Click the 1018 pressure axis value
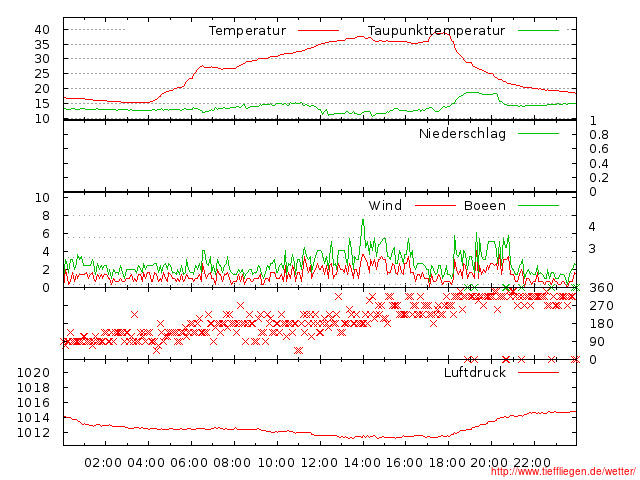 [33, 387]
